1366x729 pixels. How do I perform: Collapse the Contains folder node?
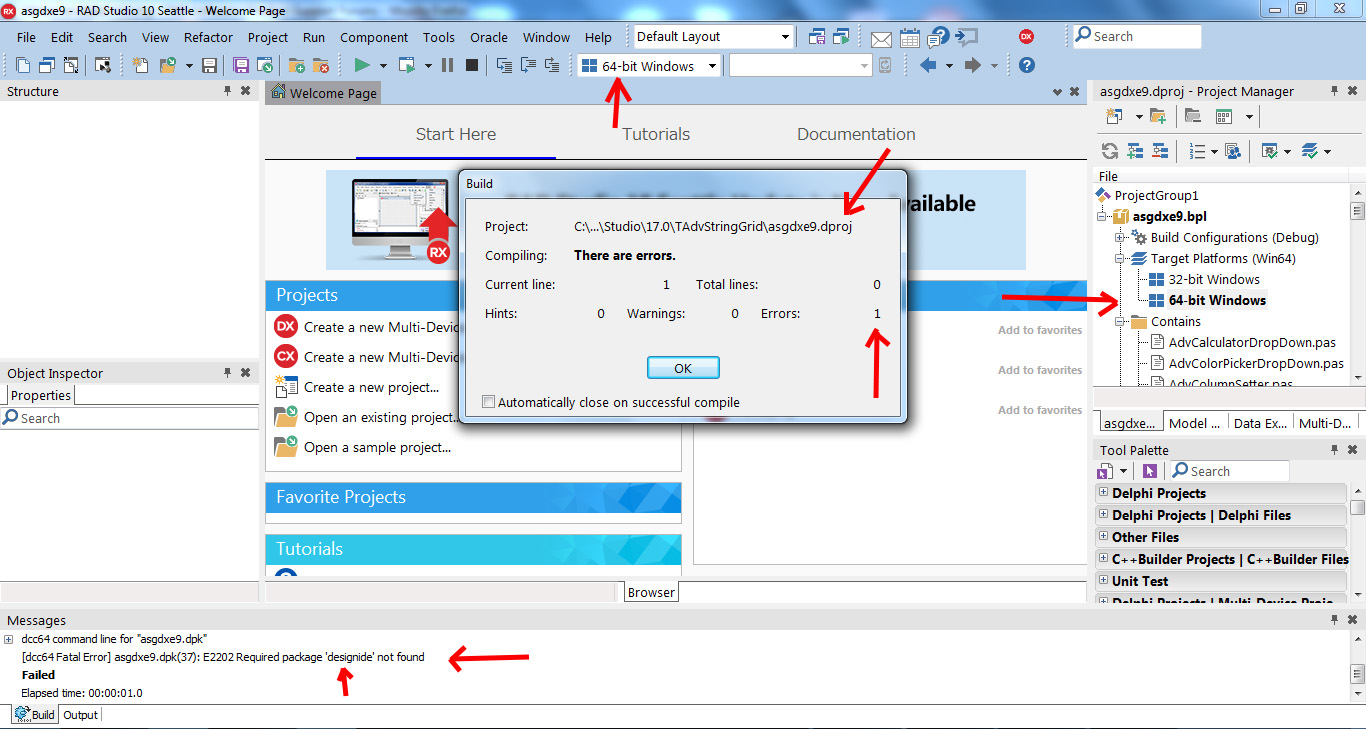coord(1120,322)
